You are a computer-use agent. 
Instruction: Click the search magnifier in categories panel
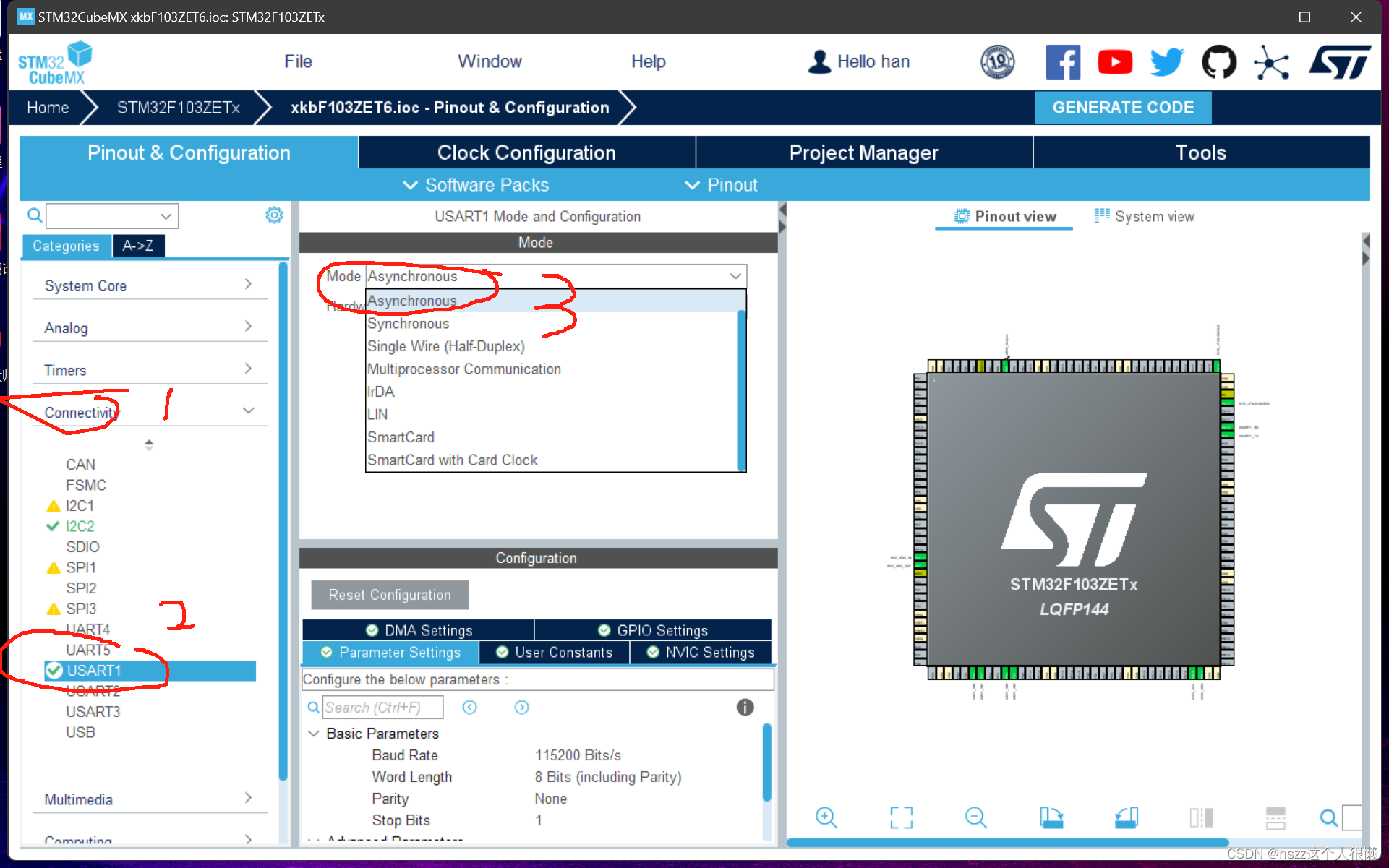coord(34,215)
